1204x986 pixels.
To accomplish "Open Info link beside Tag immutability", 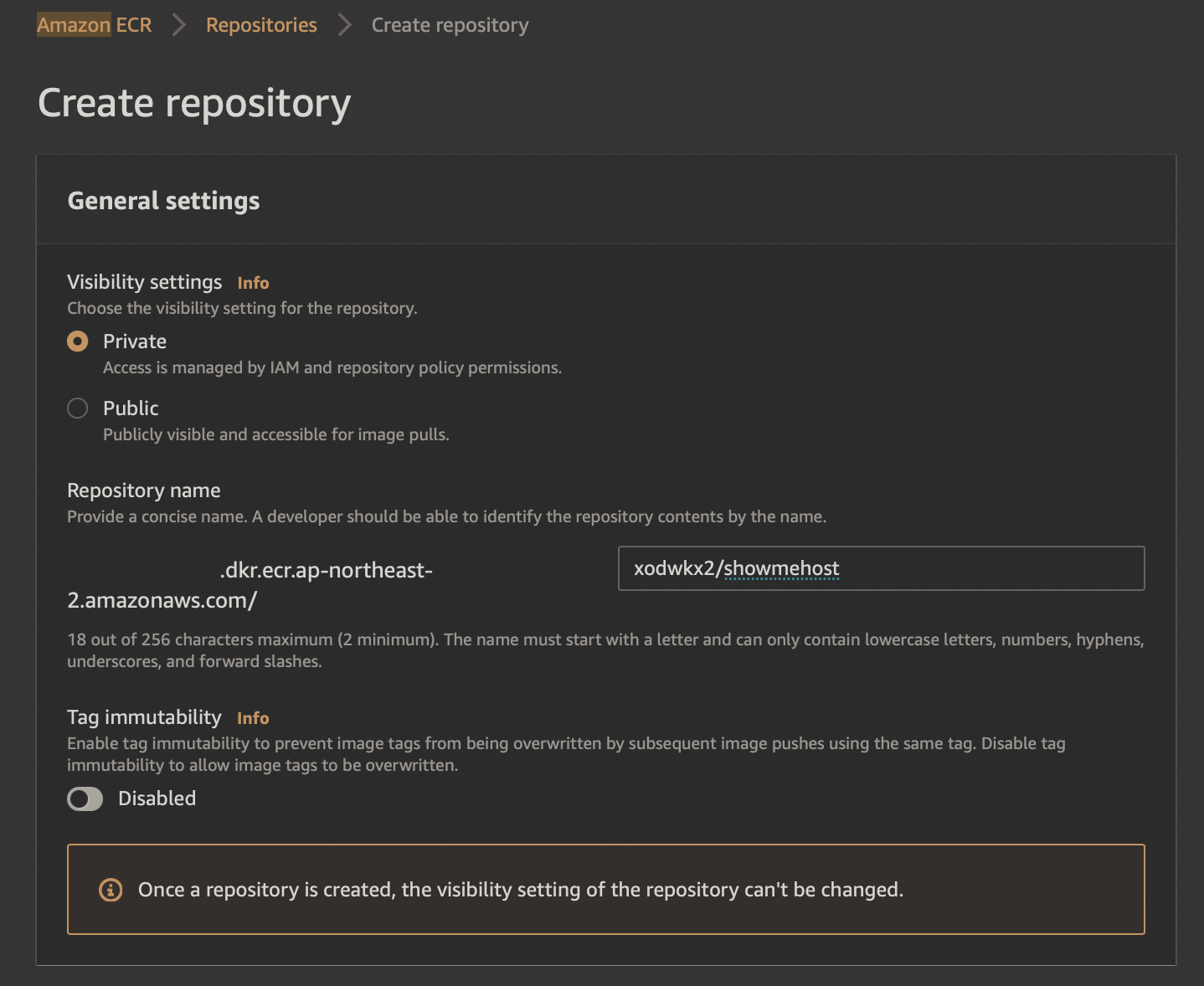I will pyautogui.click(x=253, y=718).
